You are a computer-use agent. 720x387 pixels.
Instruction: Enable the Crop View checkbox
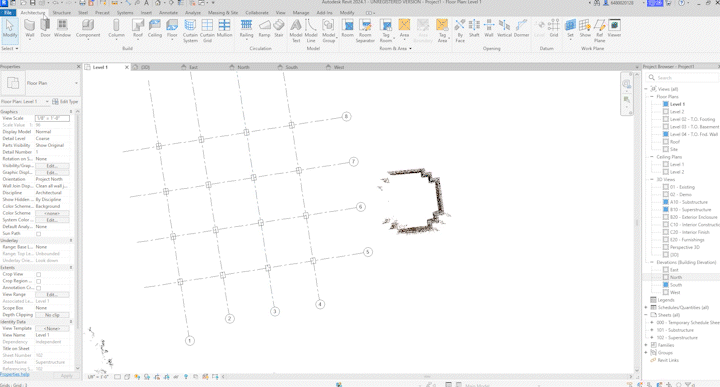(39, 275)
